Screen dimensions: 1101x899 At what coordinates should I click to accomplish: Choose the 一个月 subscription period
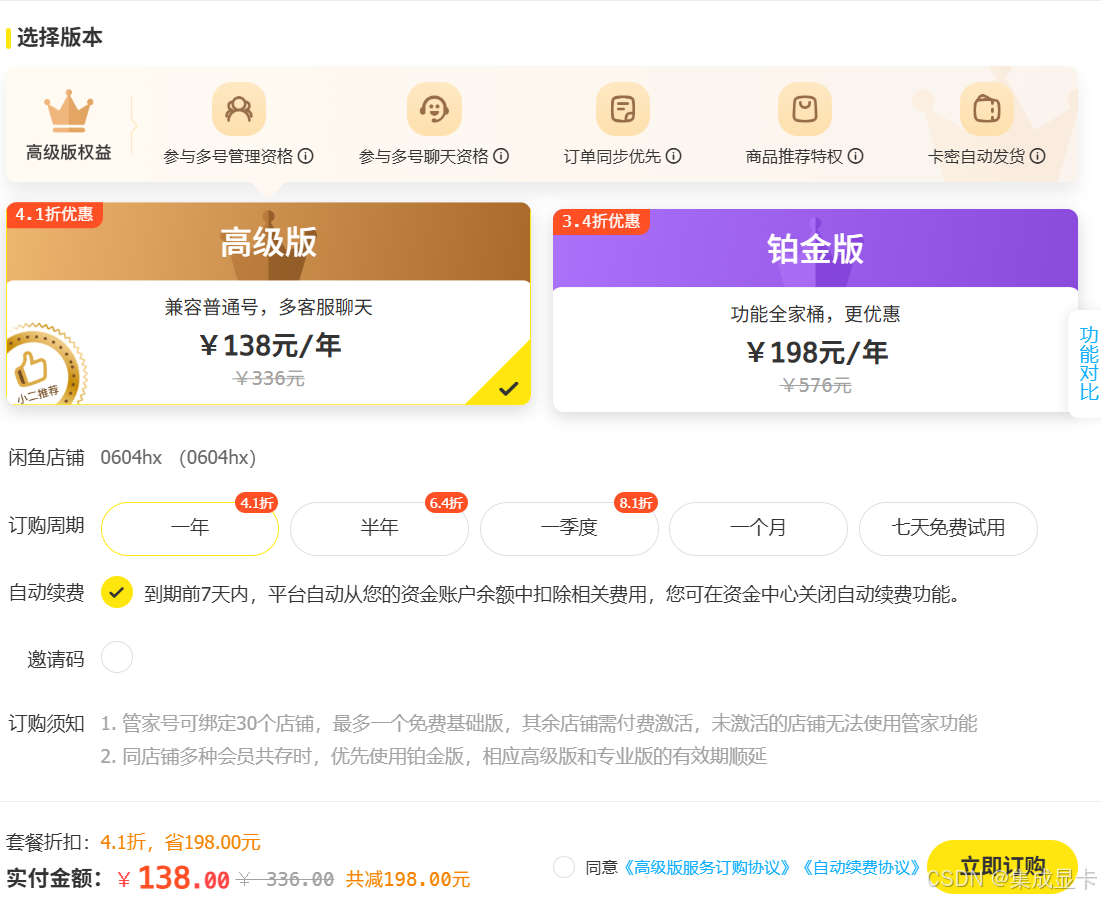pyautogui.click(x=758, y=528)
